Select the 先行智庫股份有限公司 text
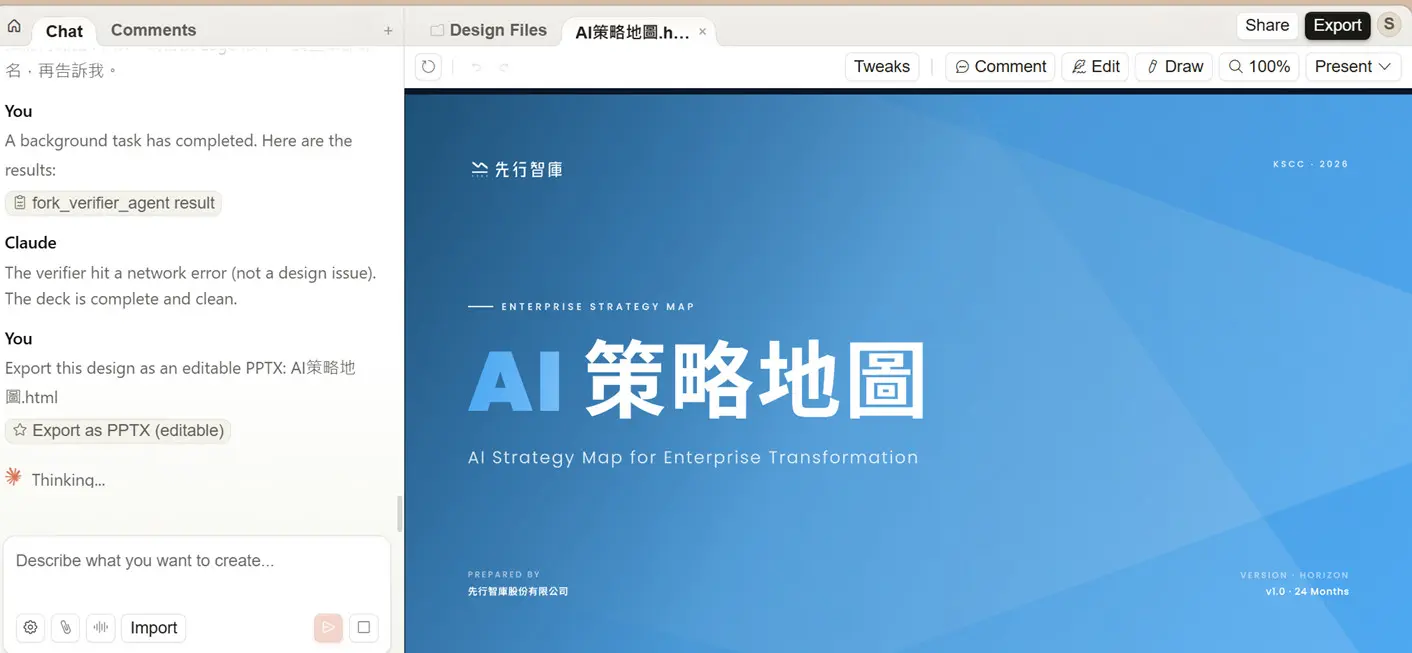The height and width of the screenshot is (653, 1412). tap(518, 592)
